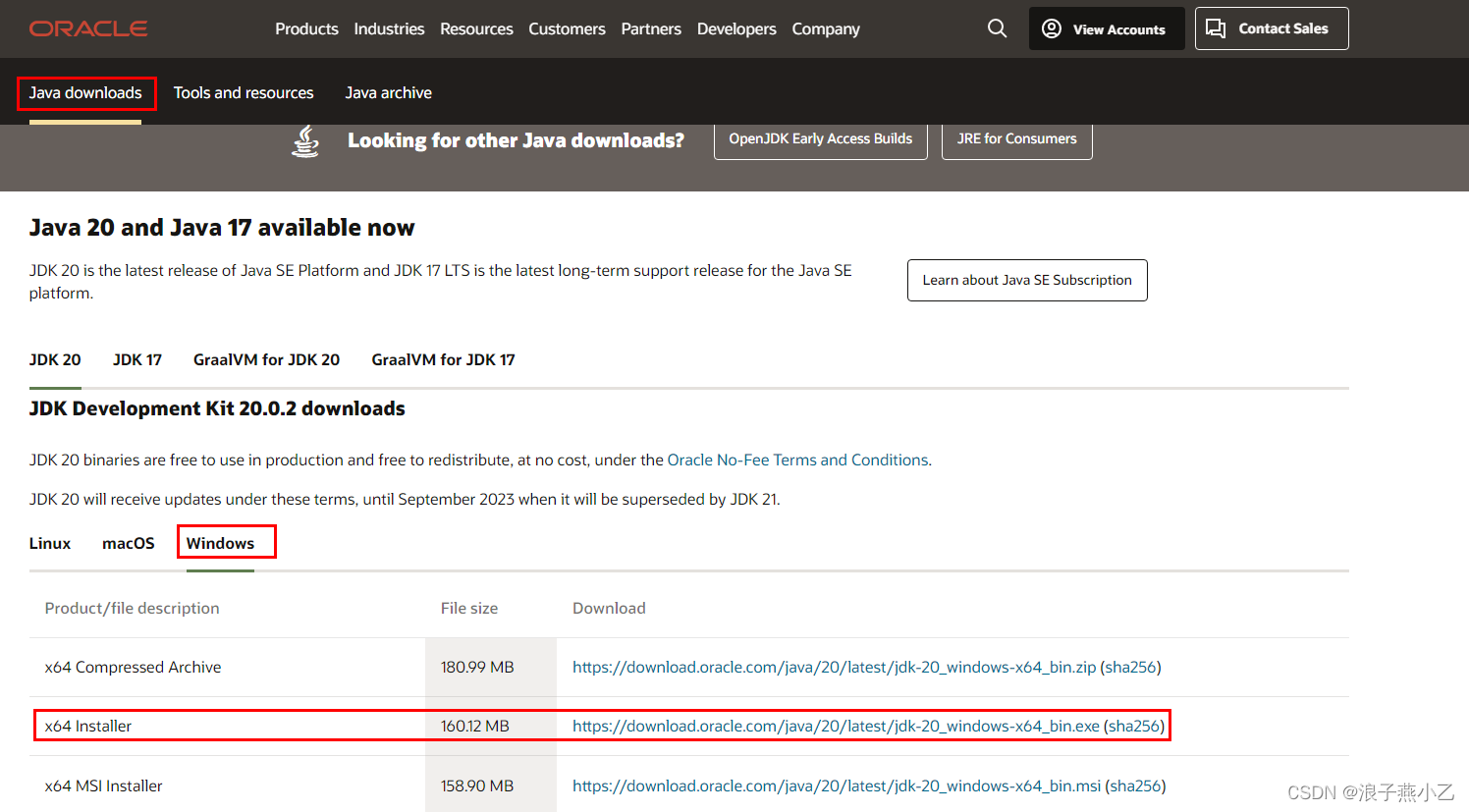Click the File size column header
Screen dimensions: 1469x812
pyautogui.click(x=469, y=608)
